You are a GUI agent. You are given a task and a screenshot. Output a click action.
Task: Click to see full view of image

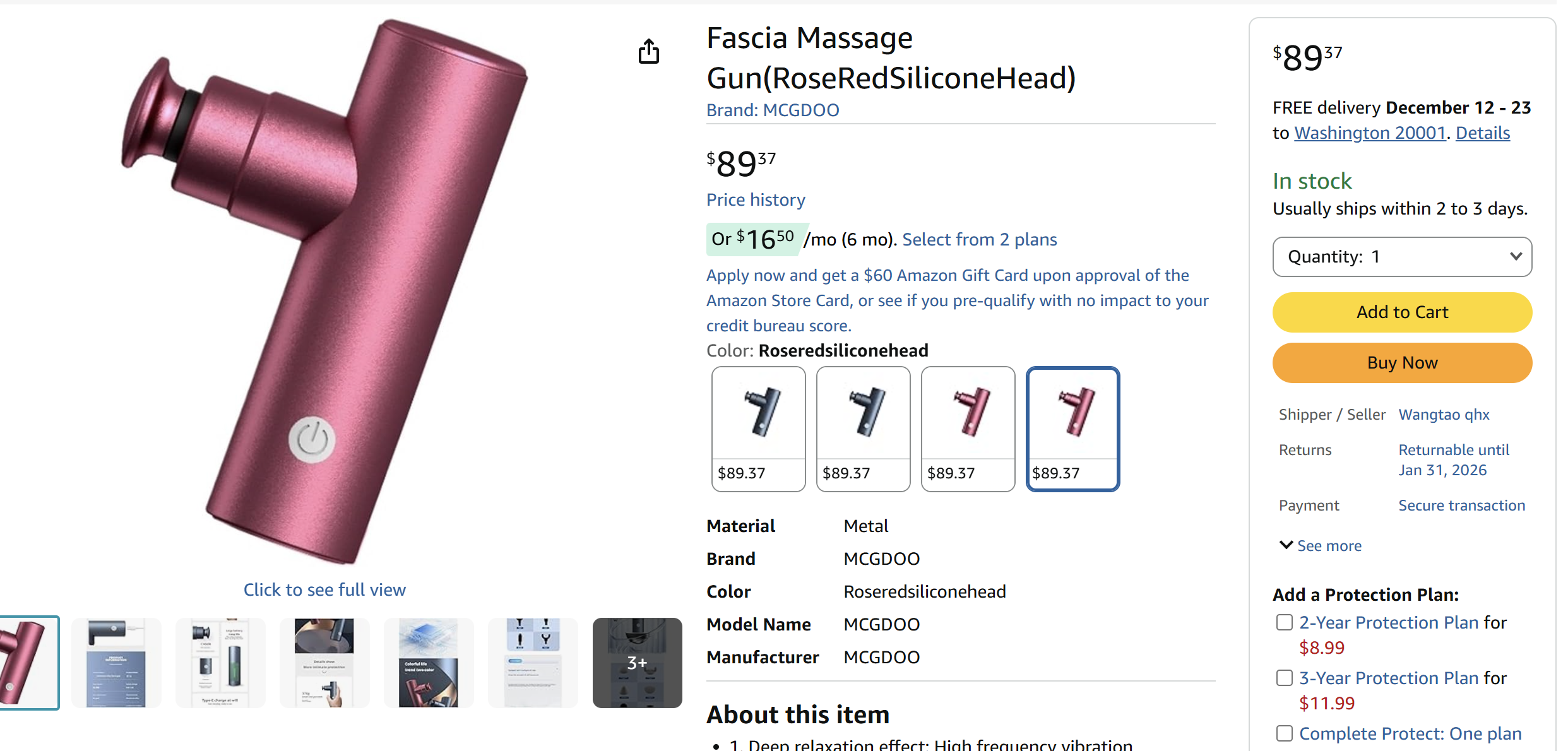click(x=324, y=590)
